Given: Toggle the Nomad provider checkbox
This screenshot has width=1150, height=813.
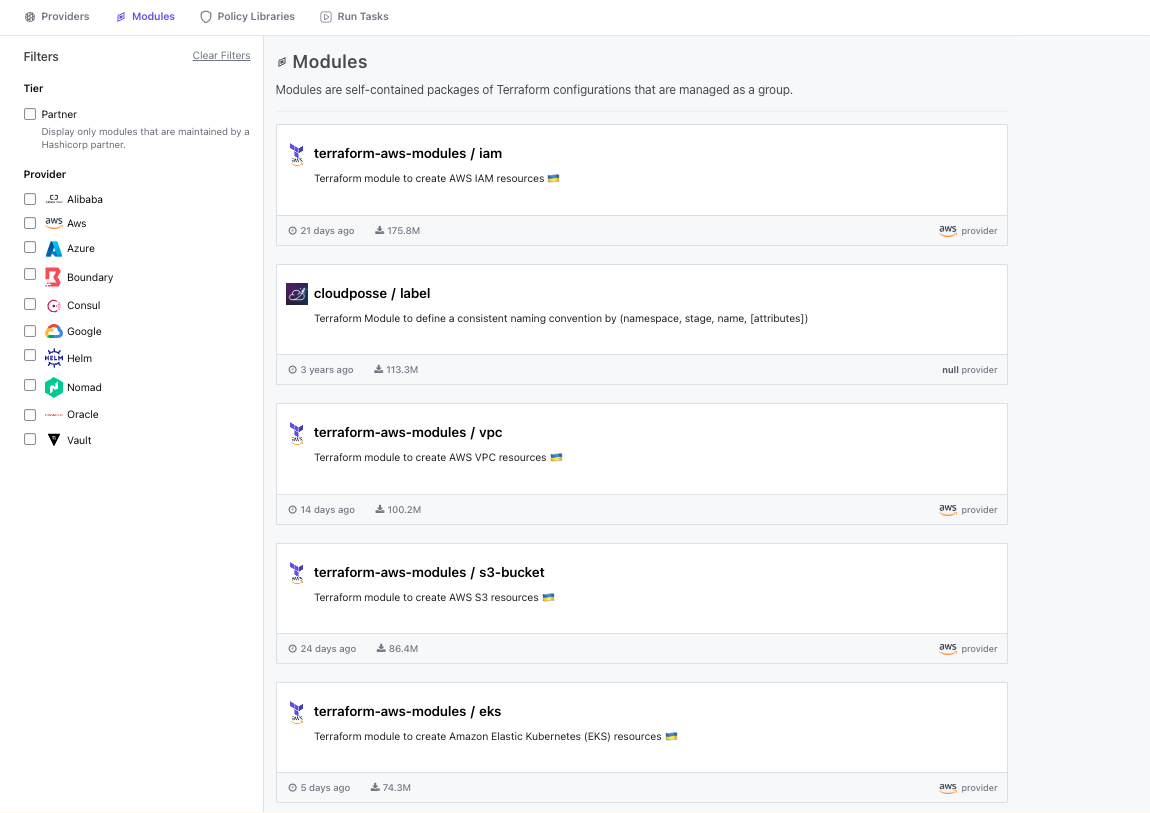Looking at the screenshot, I should pos(30,386).
